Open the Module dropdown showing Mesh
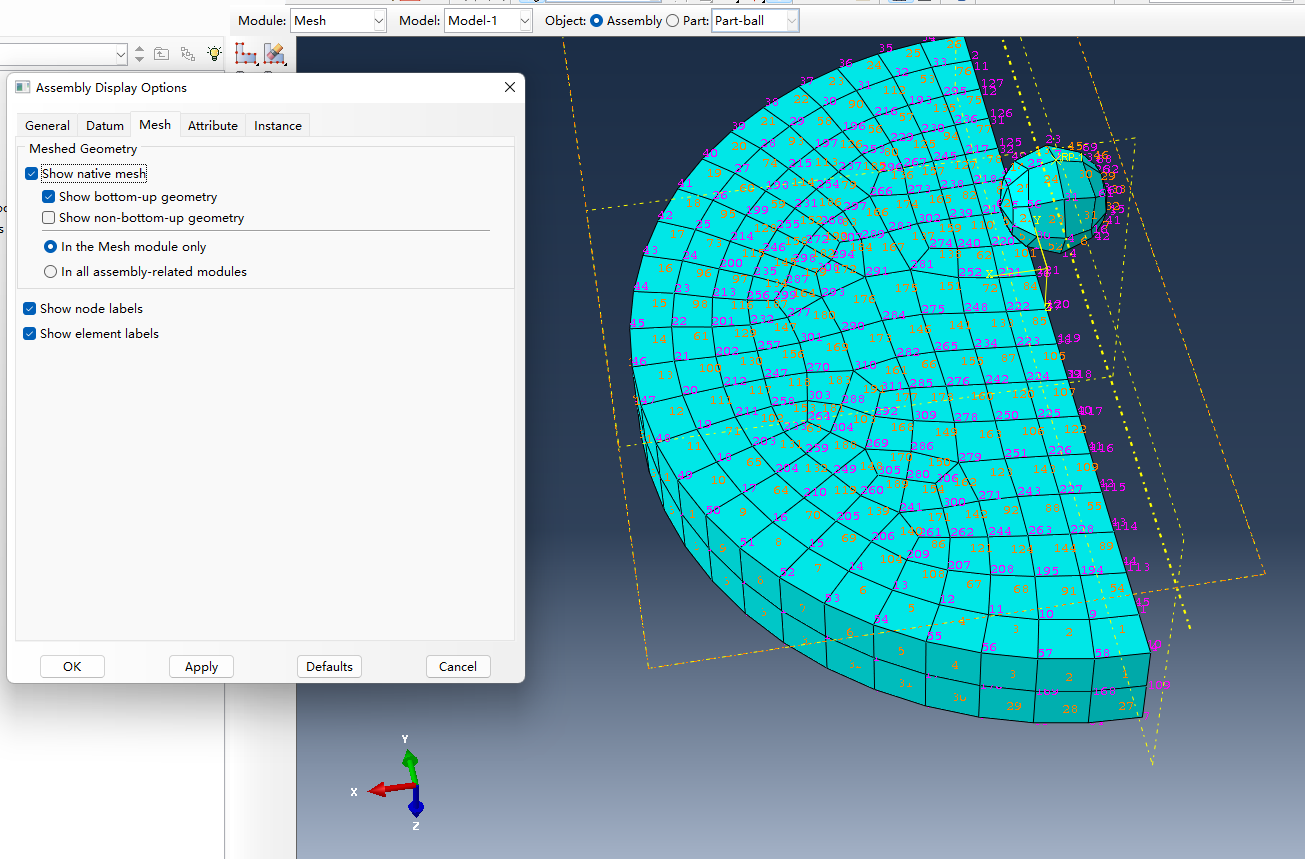The width and height of the screenshot is (1305, 859). pos(339,21)
